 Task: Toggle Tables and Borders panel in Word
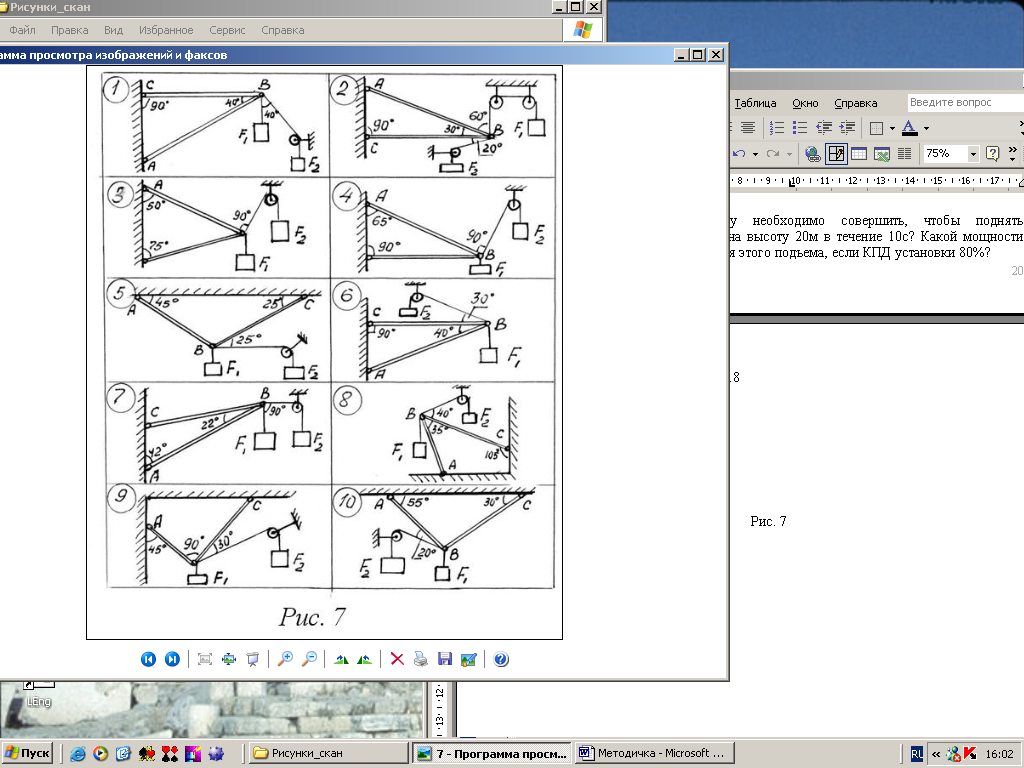(836, 154)
